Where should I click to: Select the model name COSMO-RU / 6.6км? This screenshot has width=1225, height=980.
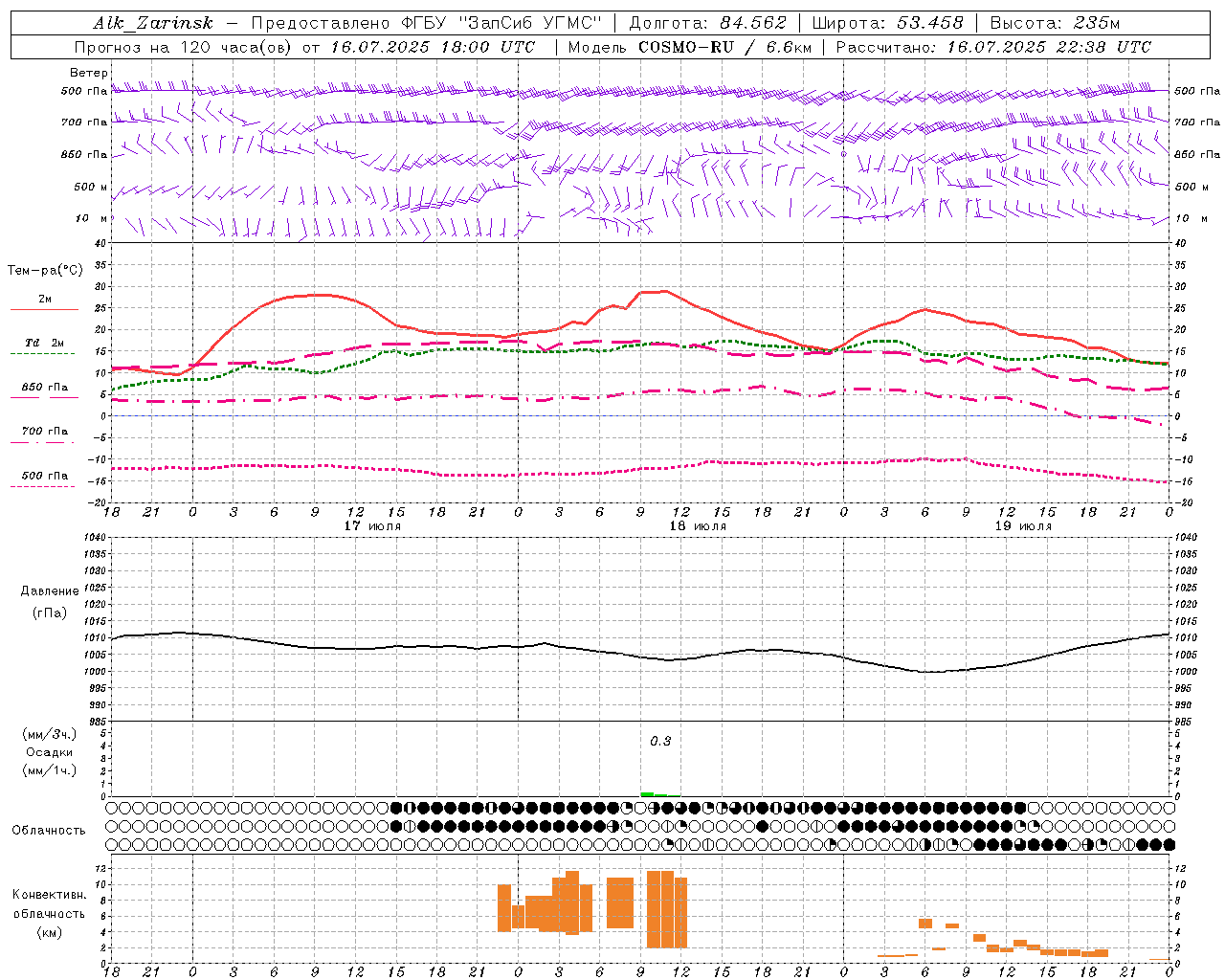pyautogui.click(x=725, y=47)
